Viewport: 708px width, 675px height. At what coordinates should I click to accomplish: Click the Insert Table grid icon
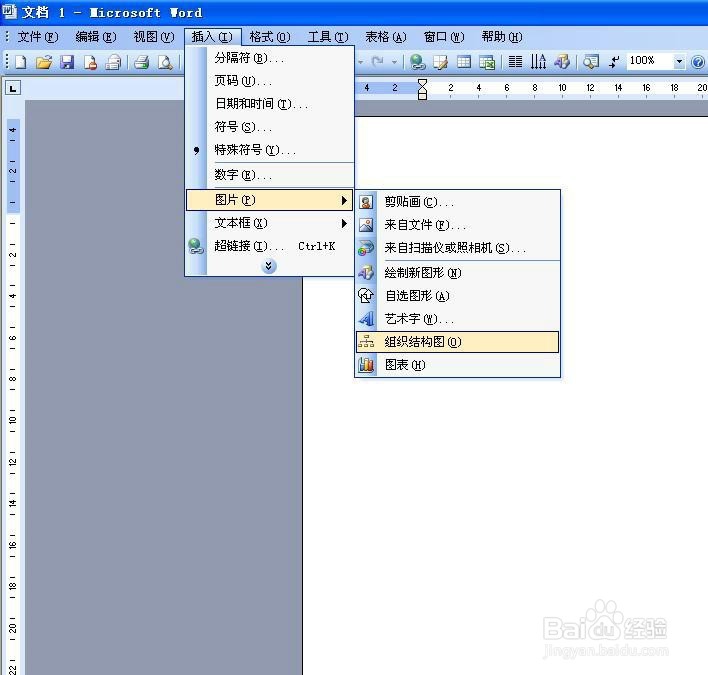(x=464, y=62)
